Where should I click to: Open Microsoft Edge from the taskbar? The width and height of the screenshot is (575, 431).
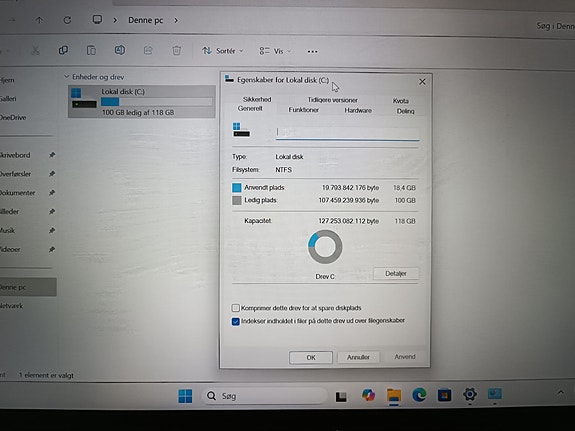[419, 395]
